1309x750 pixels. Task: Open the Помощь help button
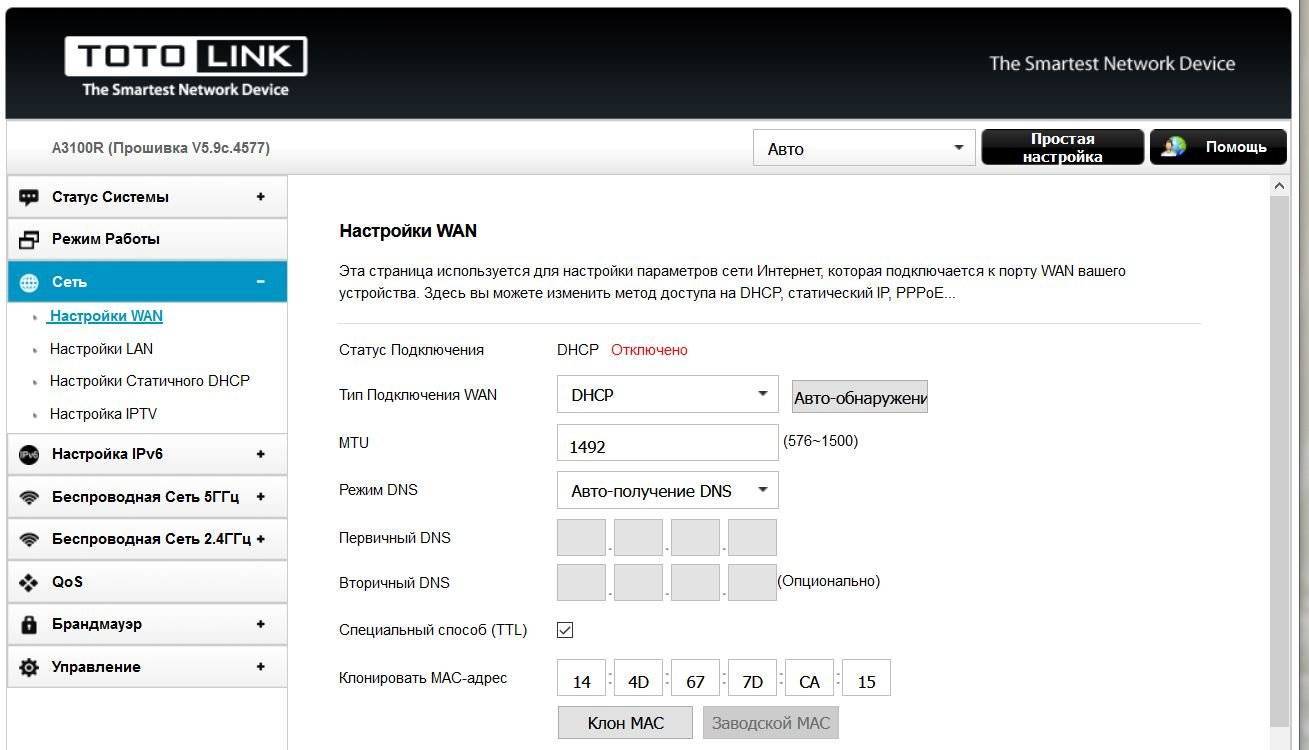tap(1217, 147)
